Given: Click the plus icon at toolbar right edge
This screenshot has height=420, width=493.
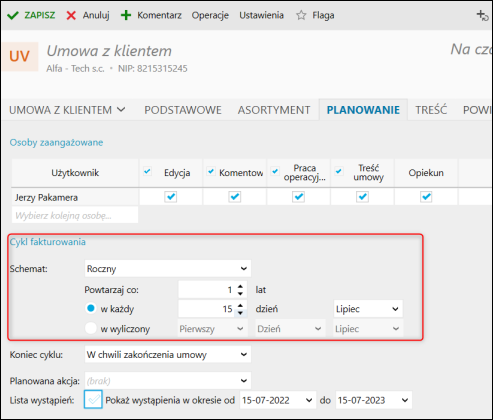Looking at the screenshot, I should 482,15.
